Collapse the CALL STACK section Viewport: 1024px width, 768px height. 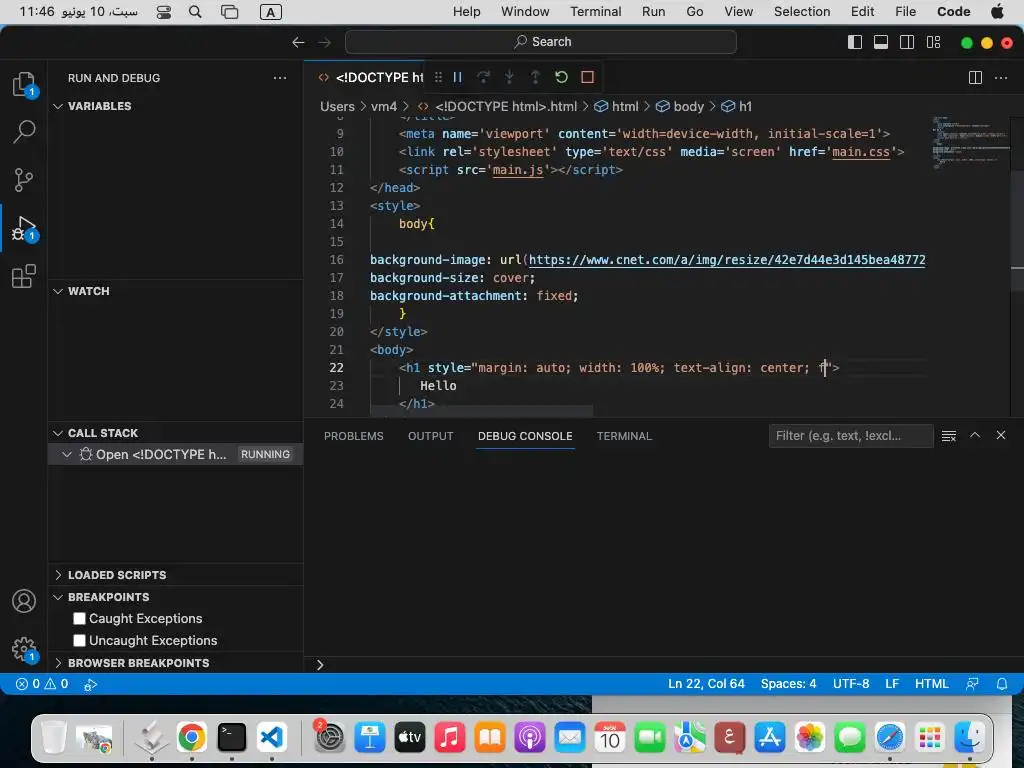click(x=103, y=433)
